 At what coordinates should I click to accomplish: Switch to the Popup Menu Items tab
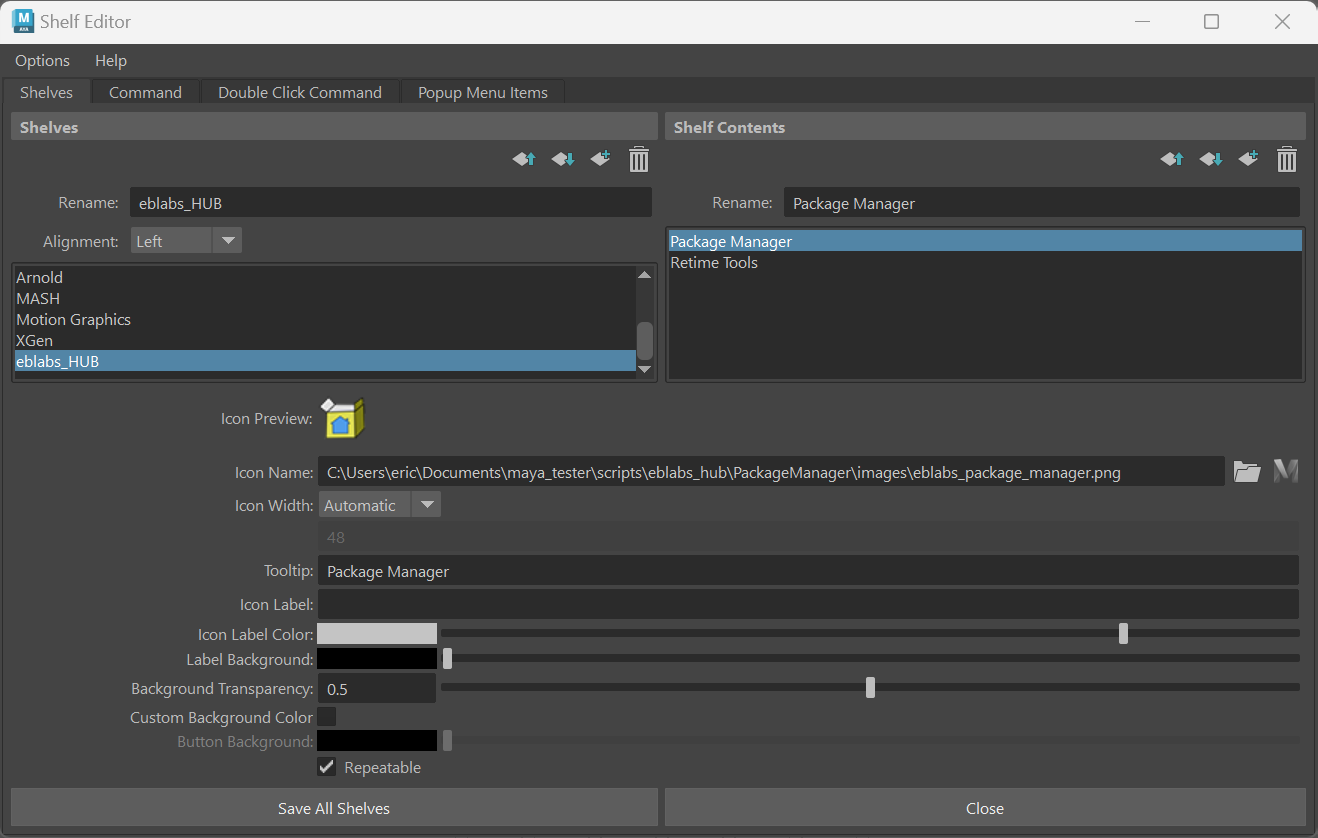483,92
